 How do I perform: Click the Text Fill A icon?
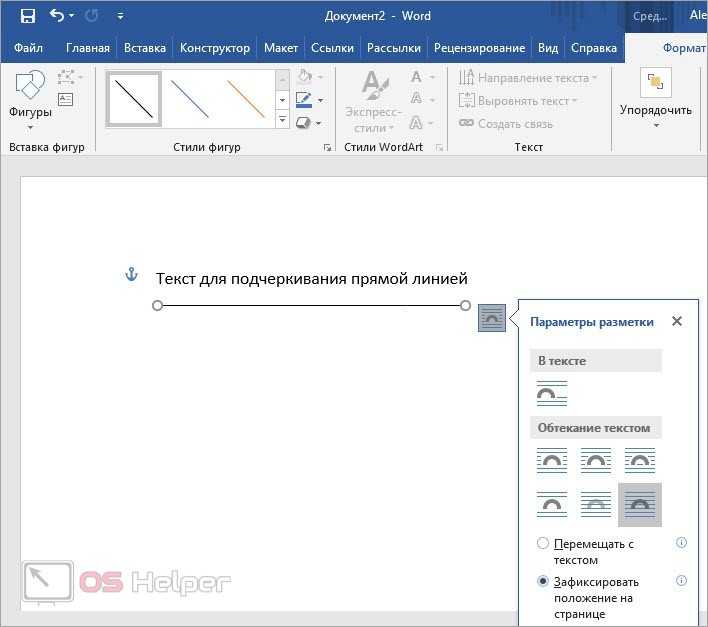416,77
